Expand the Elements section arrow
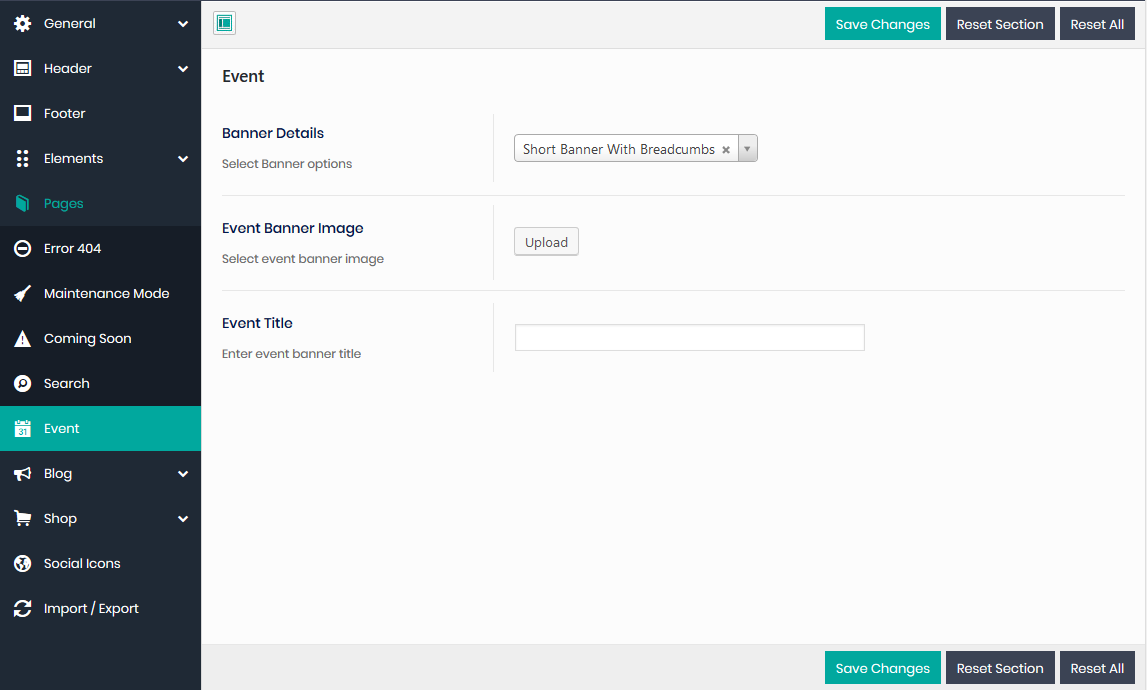The width and height of the screenshot is (1147, 690). 183,159
